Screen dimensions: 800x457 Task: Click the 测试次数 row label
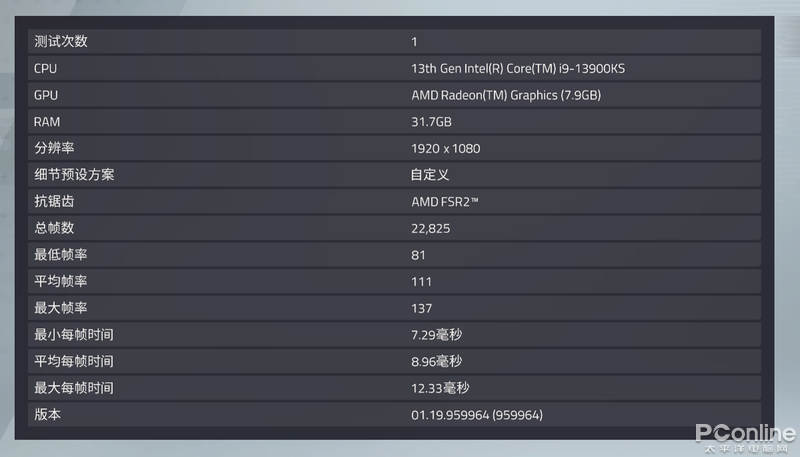pyautogui.click(x=61, y=41)
